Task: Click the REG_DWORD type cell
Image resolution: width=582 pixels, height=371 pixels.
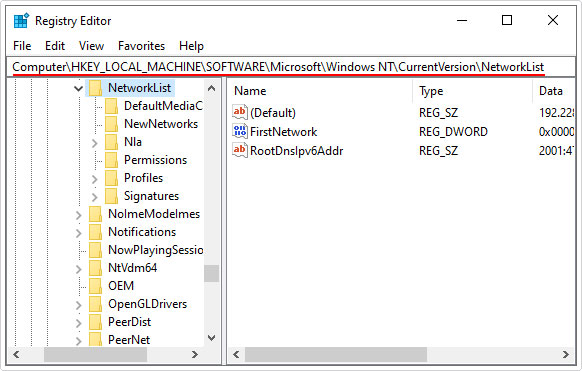Action: pos(453,132)
